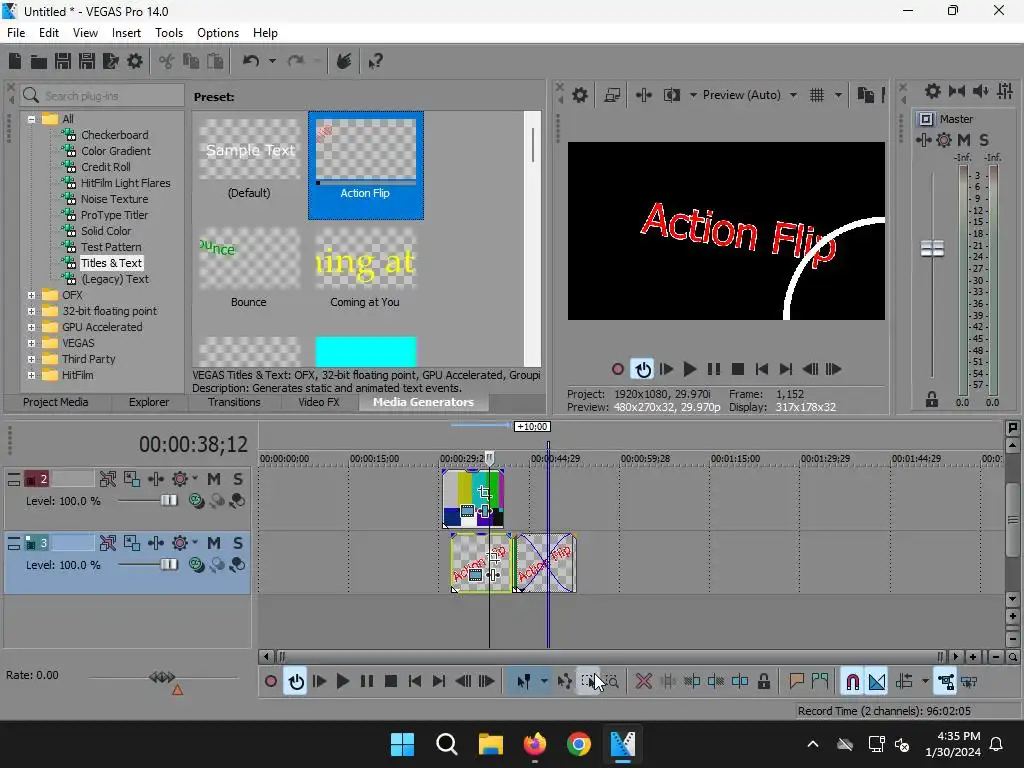Open the undo history dropdown arrow
Viewport: 1024px width, 768px height.
click(x=272, y=61)
